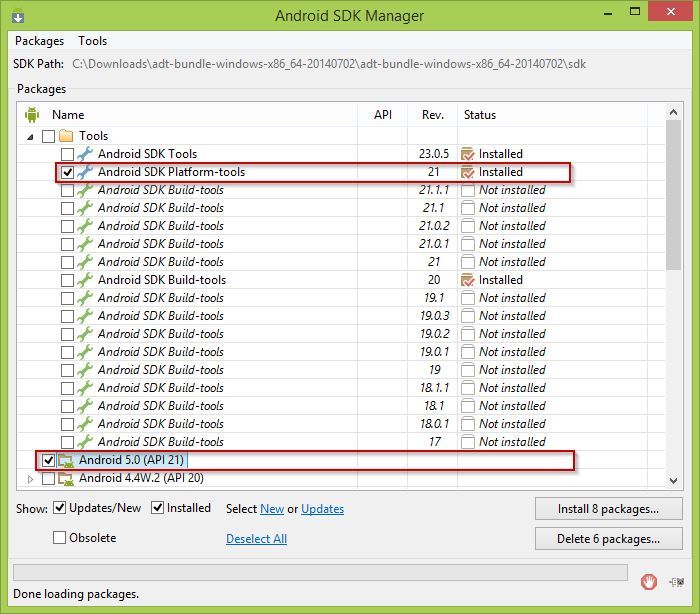Click the wrench icon of Build-tools rev 17
This screenshot has width=700, height=614.
[x=85, y=442]
